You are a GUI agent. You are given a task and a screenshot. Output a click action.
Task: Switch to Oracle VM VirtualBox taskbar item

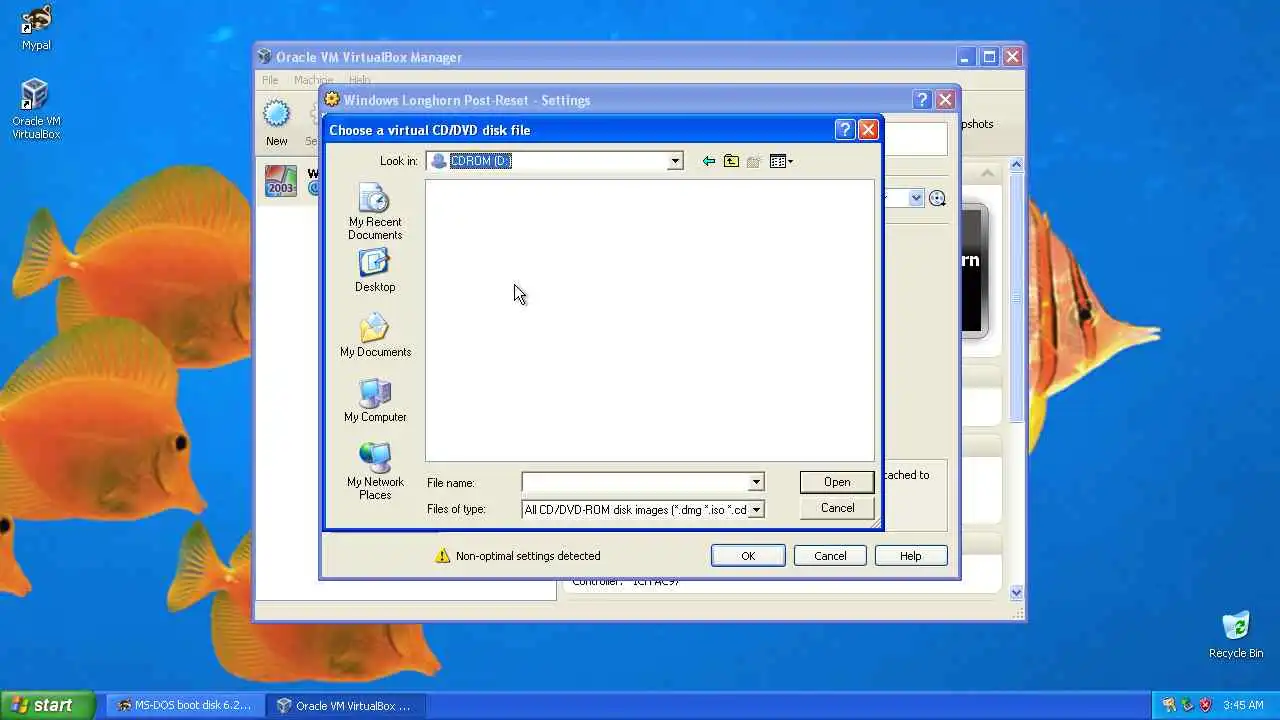tap(345, 705)
